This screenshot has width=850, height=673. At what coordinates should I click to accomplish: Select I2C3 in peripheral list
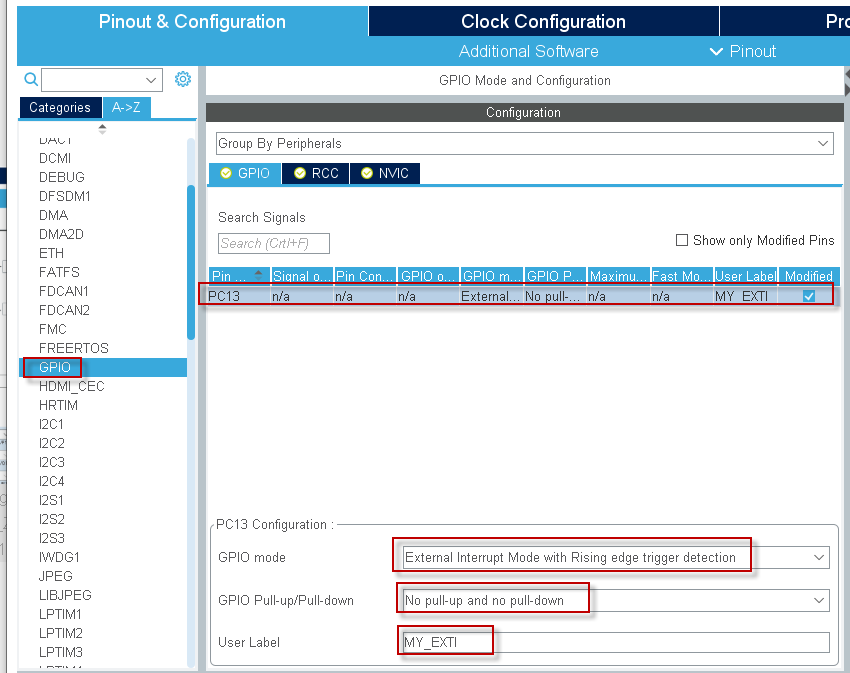51,462
